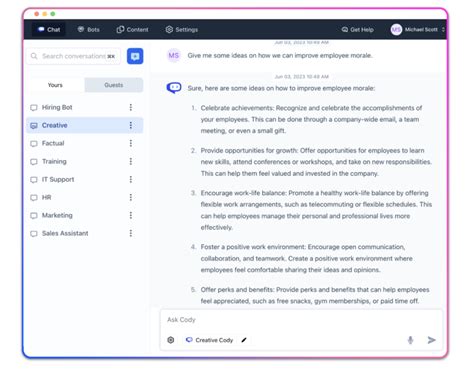Select the Creative Cody bot label
The width and height of the screenshot is (474, 381).
coord(209,340)
